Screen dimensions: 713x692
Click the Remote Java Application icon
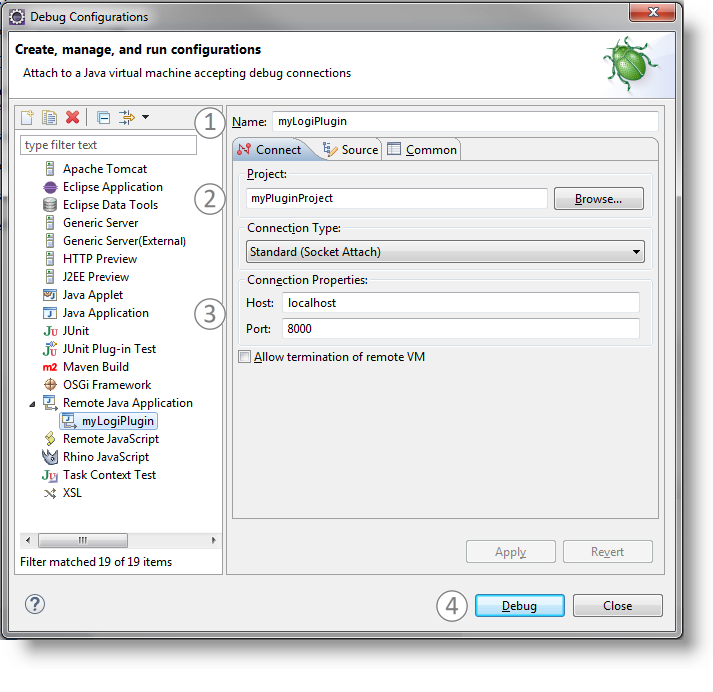(x=50, y=403)
